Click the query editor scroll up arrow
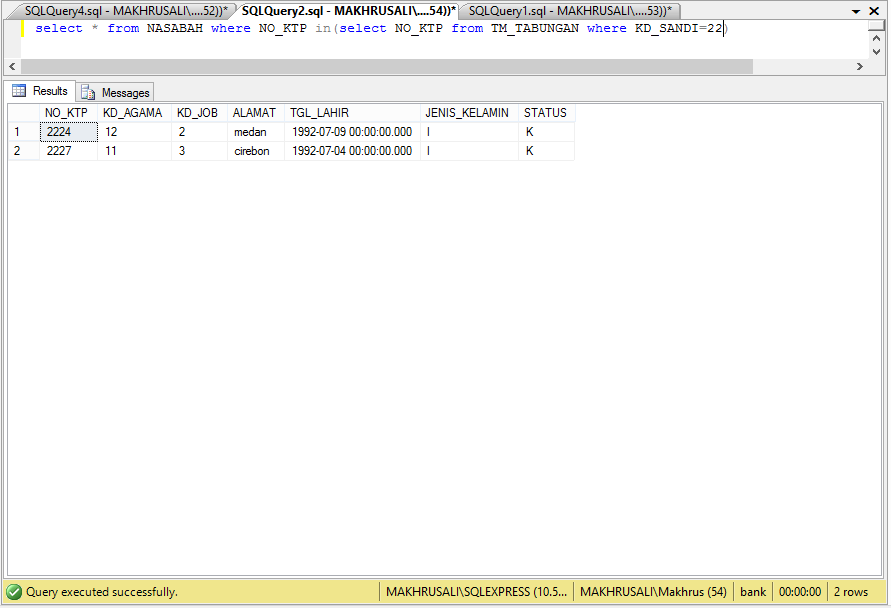 point(876,39)
